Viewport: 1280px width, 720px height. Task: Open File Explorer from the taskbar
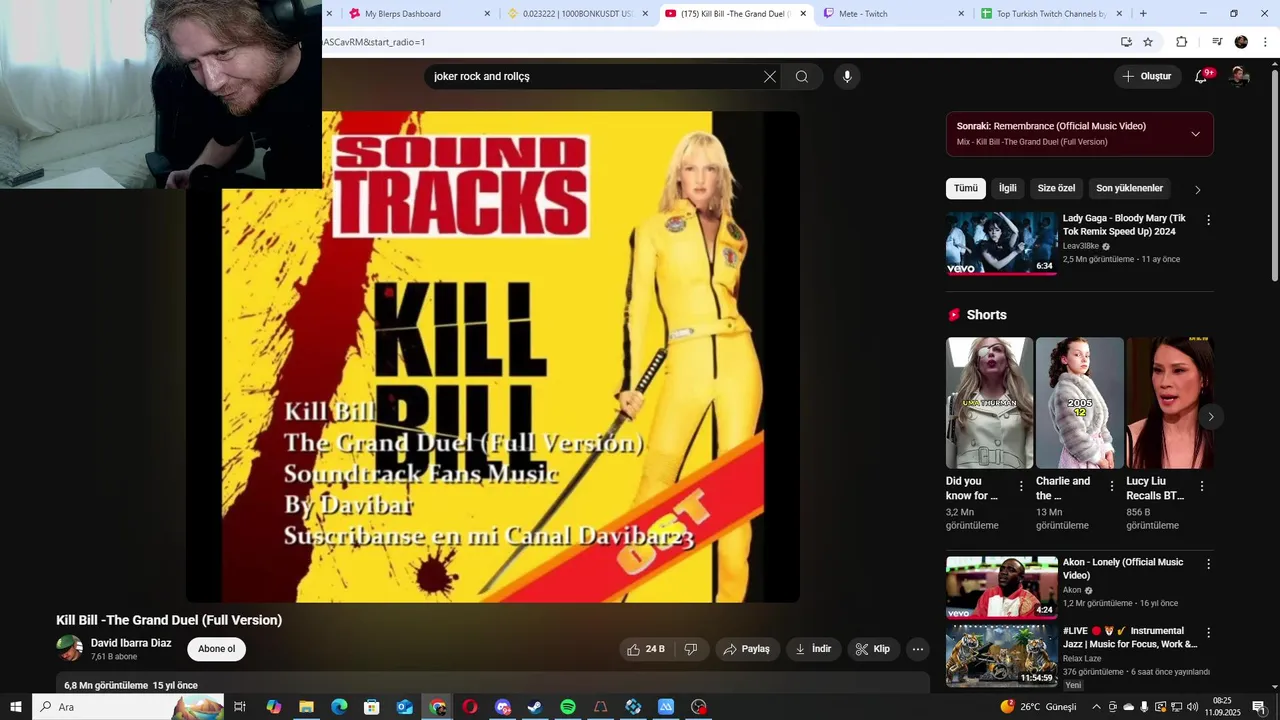coord(307,707)
